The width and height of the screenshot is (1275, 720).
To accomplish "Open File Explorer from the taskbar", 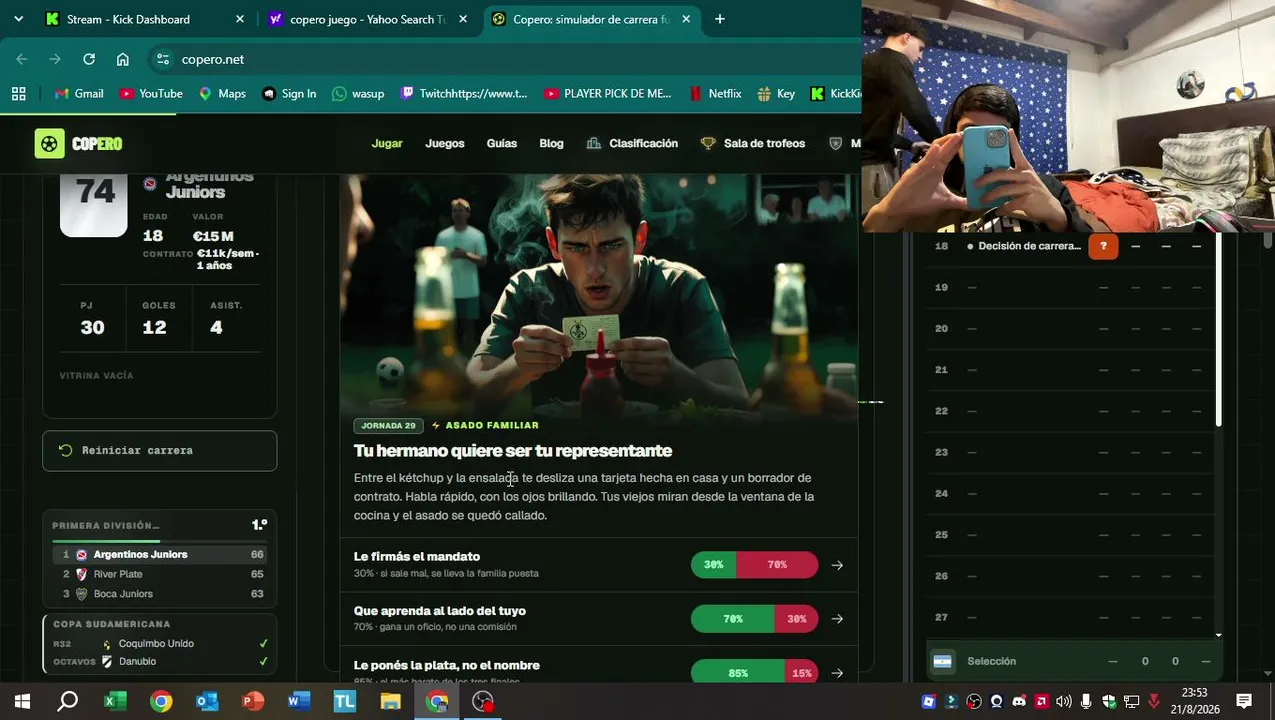I will click(x=391, y=701).
